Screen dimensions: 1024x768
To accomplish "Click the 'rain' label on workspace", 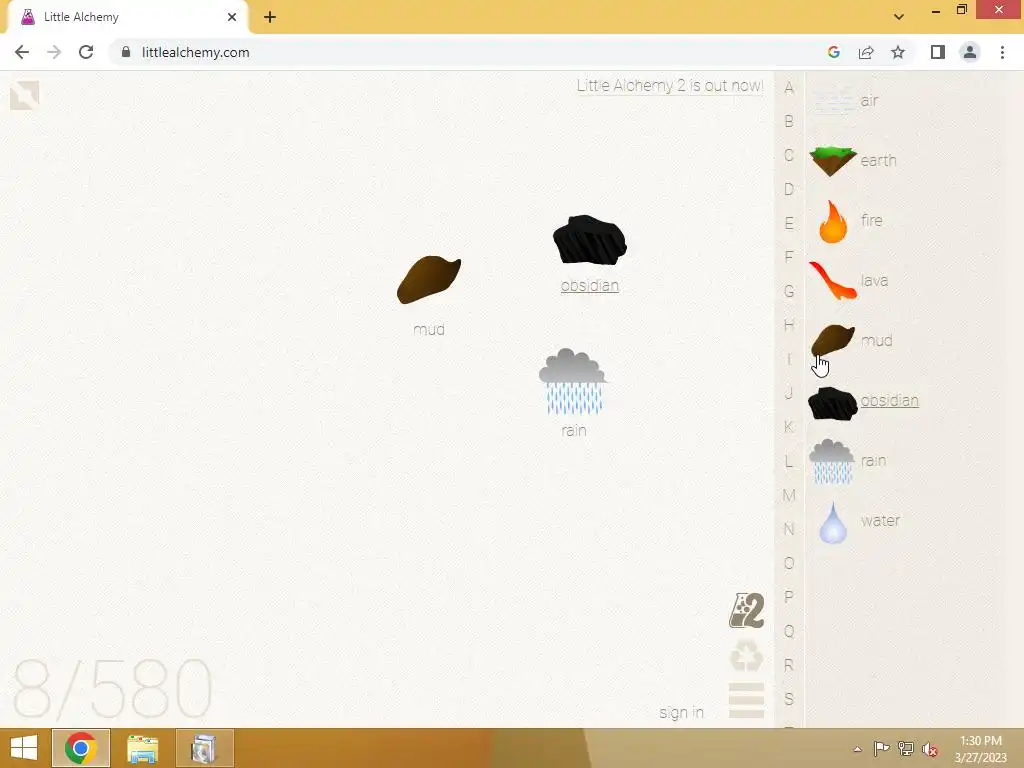I will [x=573, y=431].
